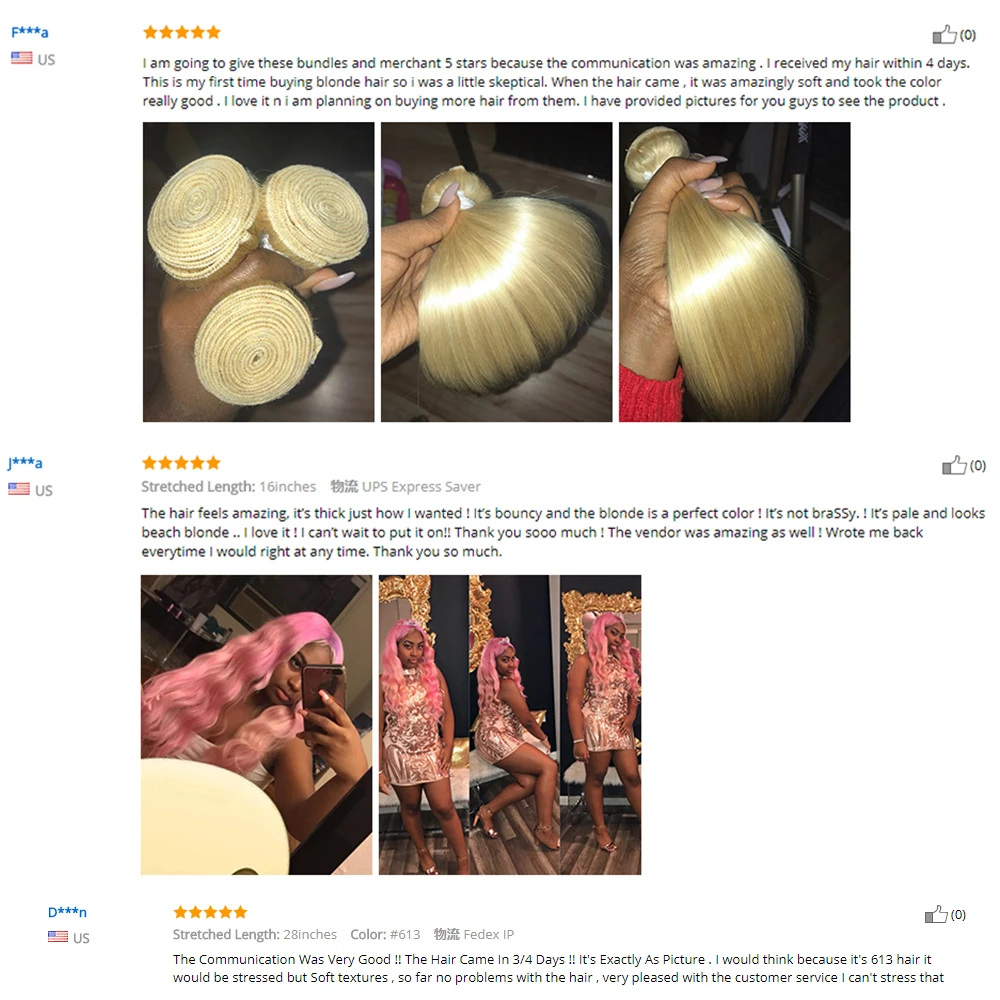1000x1000 pixels.
Task: Open reviewer name D***n
Action: pos(67,912)
